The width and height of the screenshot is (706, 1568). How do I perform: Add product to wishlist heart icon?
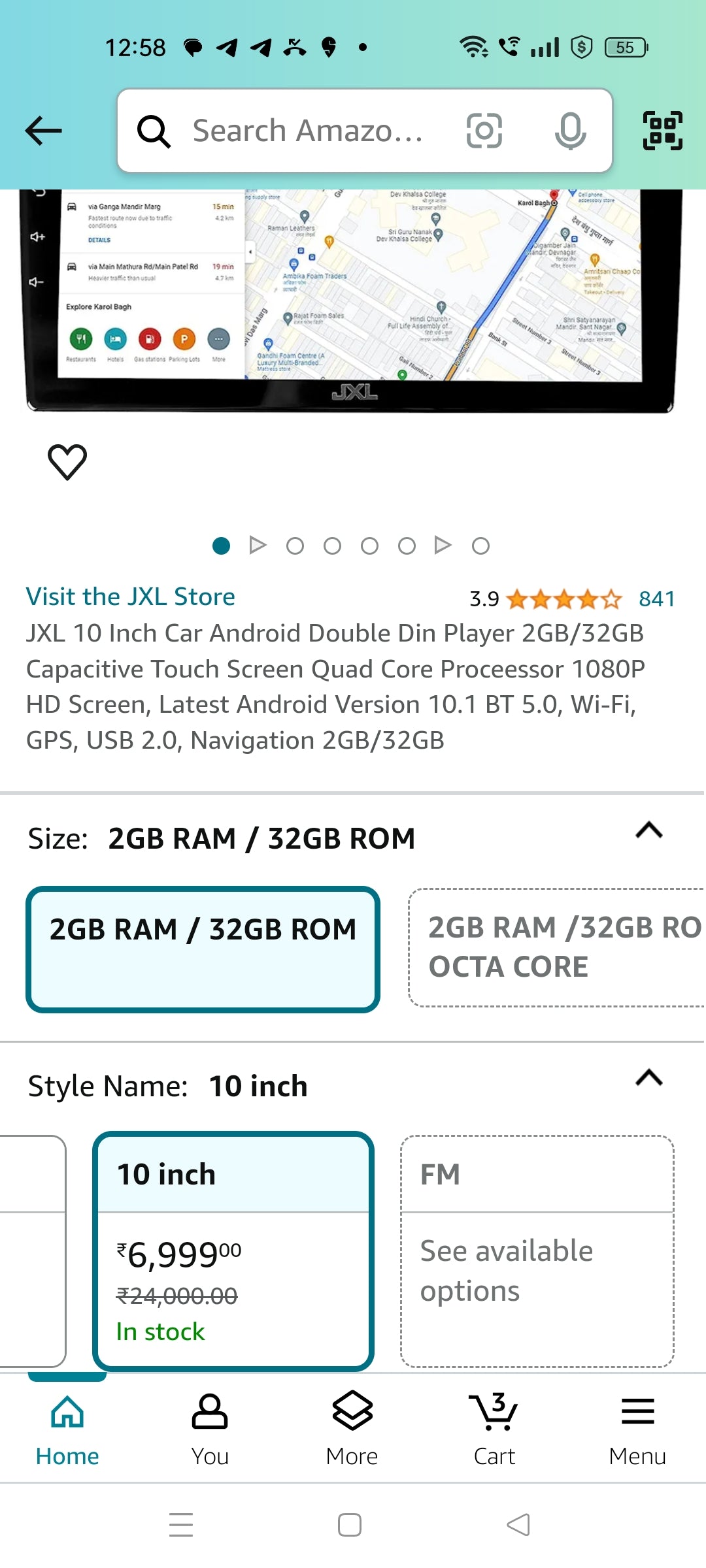pyautogui.click(x=67, y=462)
